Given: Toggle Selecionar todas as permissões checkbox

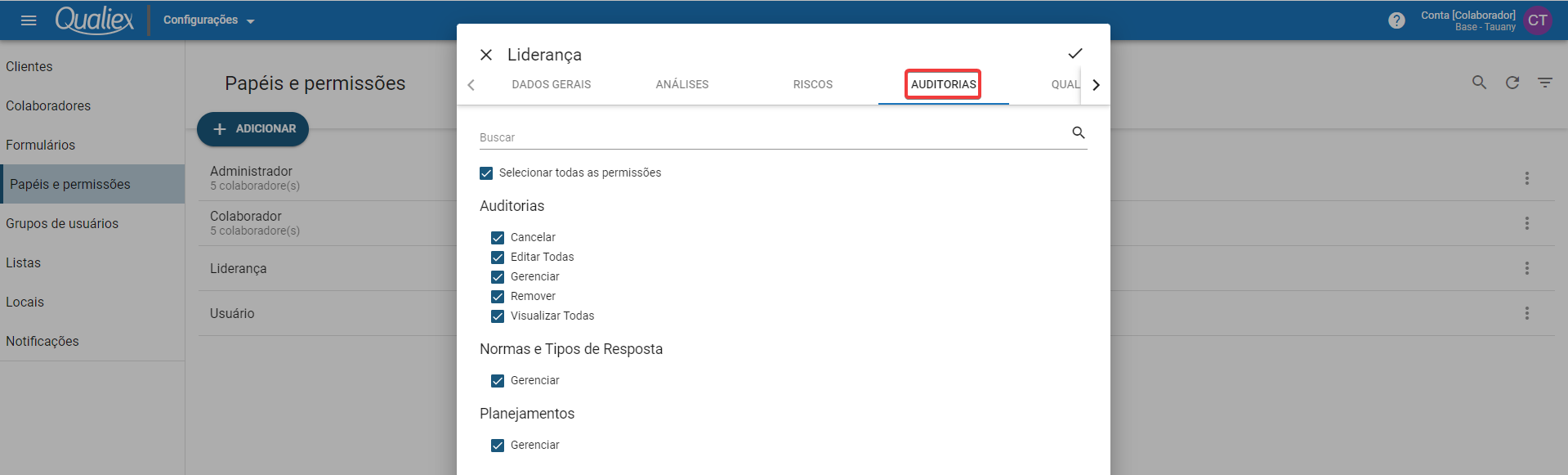Looking at the screenshot, I should 486,173.
